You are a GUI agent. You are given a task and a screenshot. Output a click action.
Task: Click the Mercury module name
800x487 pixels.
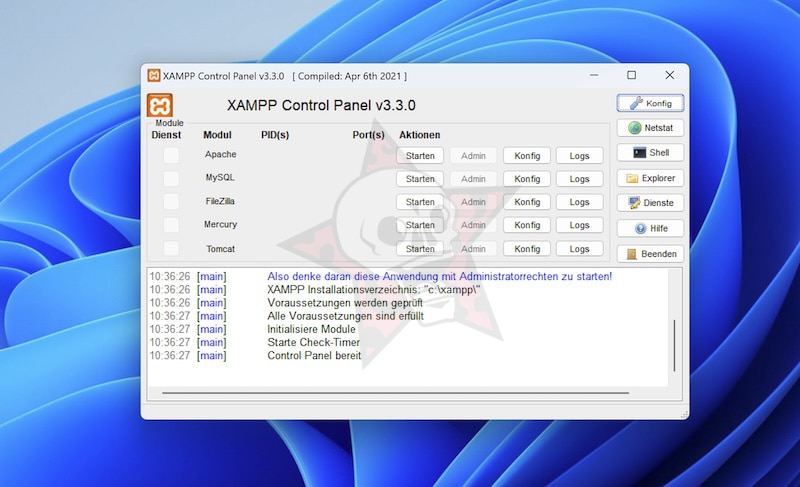pos(220,224)
